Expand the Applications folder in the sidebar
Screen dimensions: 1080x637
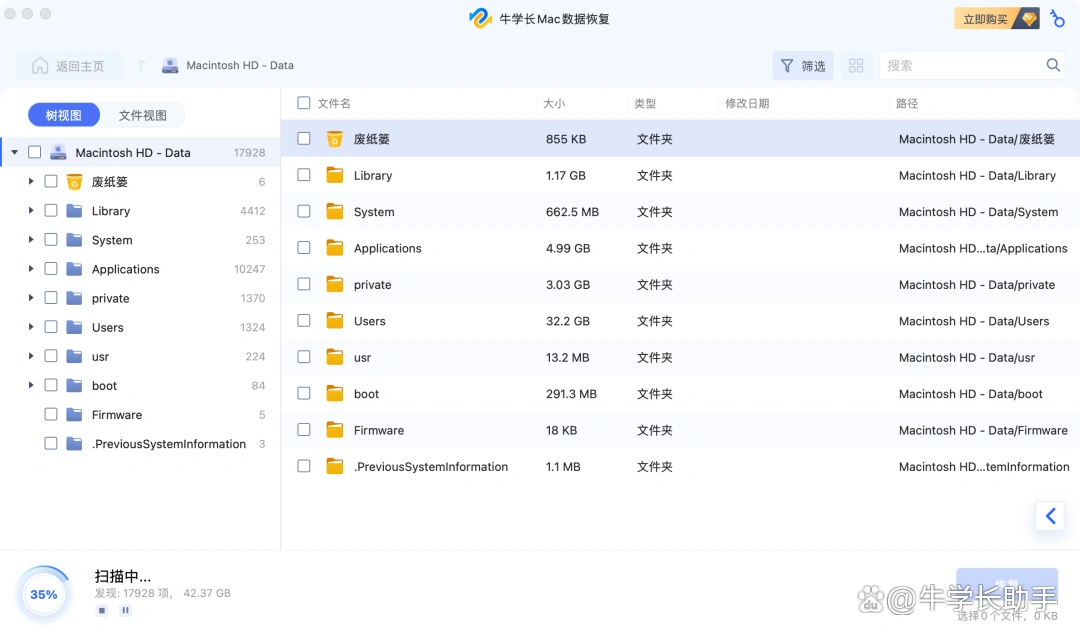click(x=31, y=269)
